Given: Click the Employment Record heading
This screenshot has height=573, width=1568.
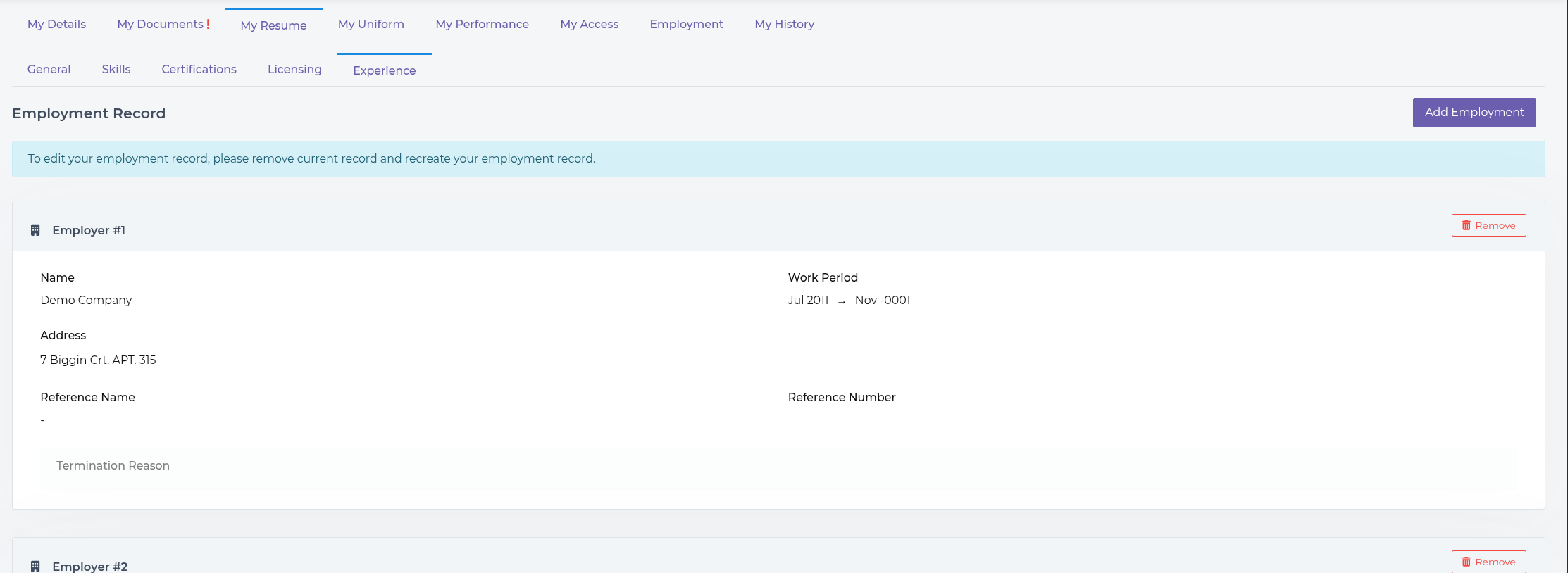Looking at the screenshot, I should point(89,113).
